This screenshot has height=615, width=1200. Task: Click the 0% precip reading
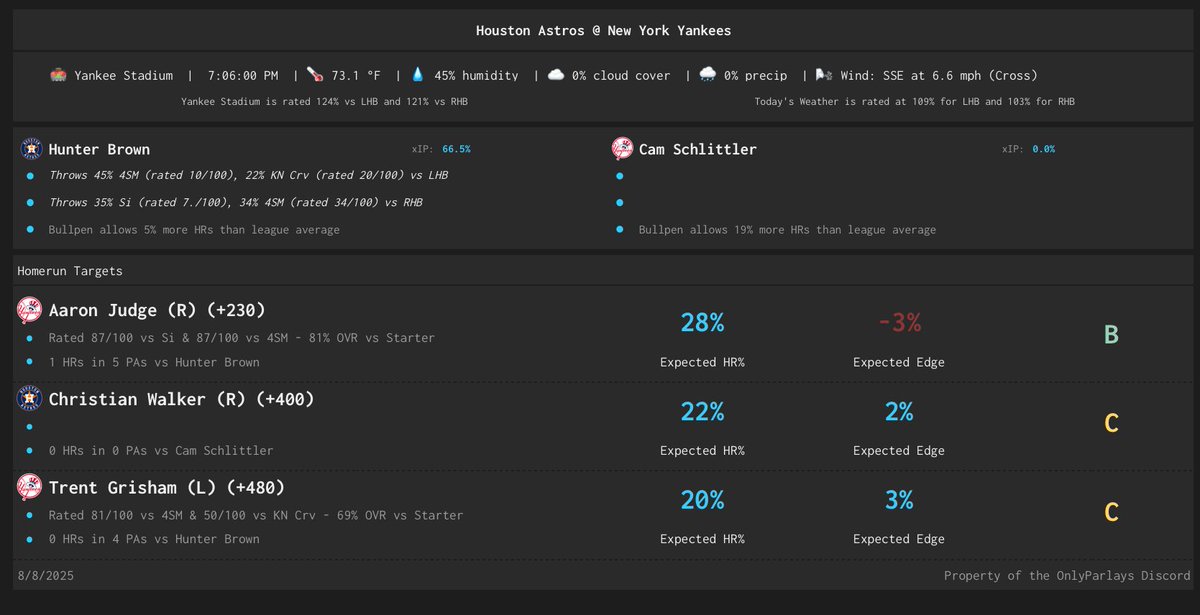[756, 76]
